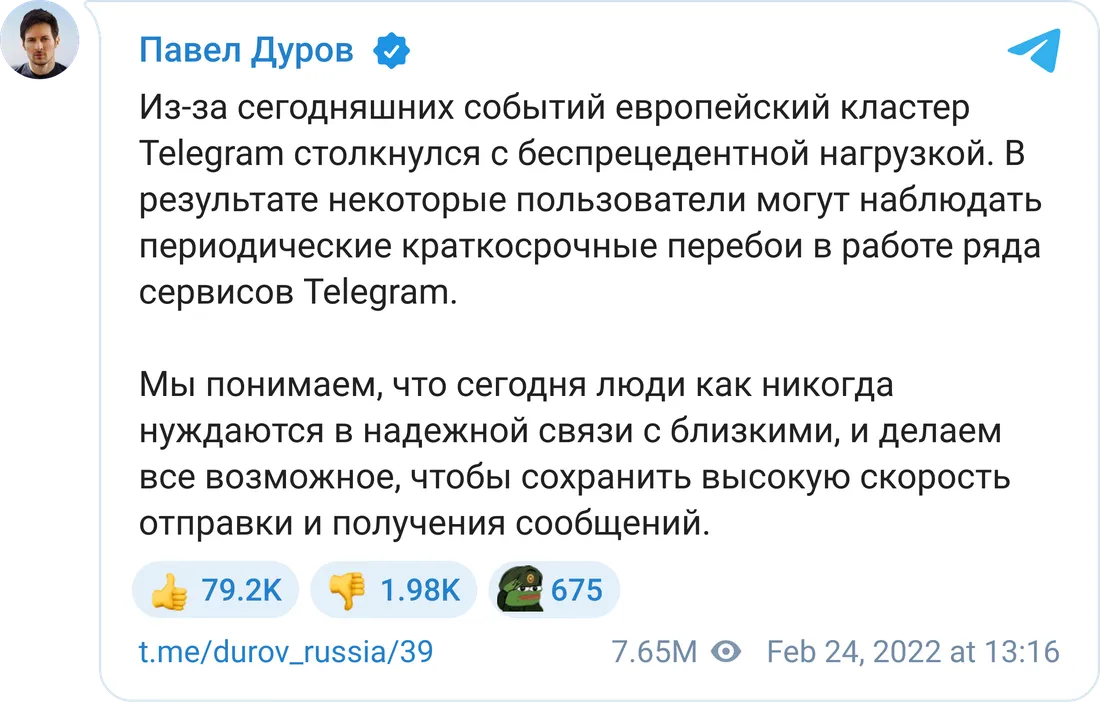Image resolution: width=1100 pixels, height=704 pixels.
Task: Click the thumbs-up emoji
Action: [169, 592]
